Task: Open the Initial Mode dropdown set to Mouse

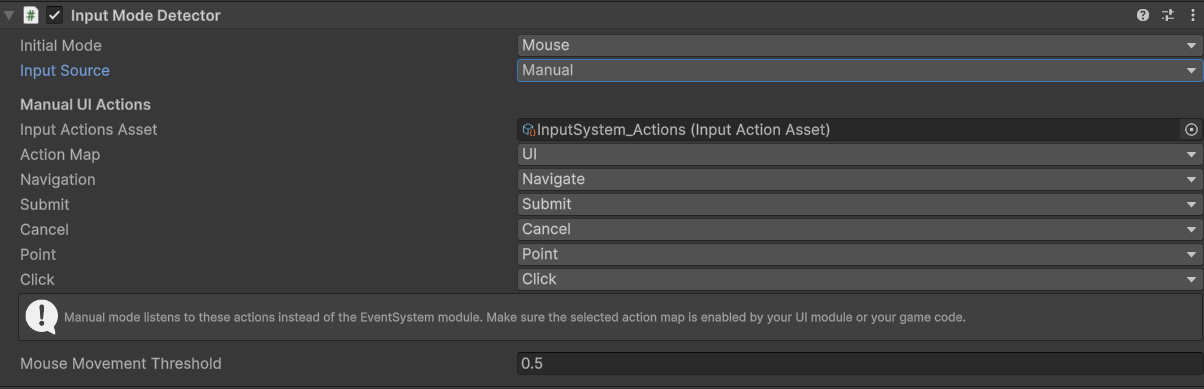Action: pyautogui.click(x=860, y=45)
